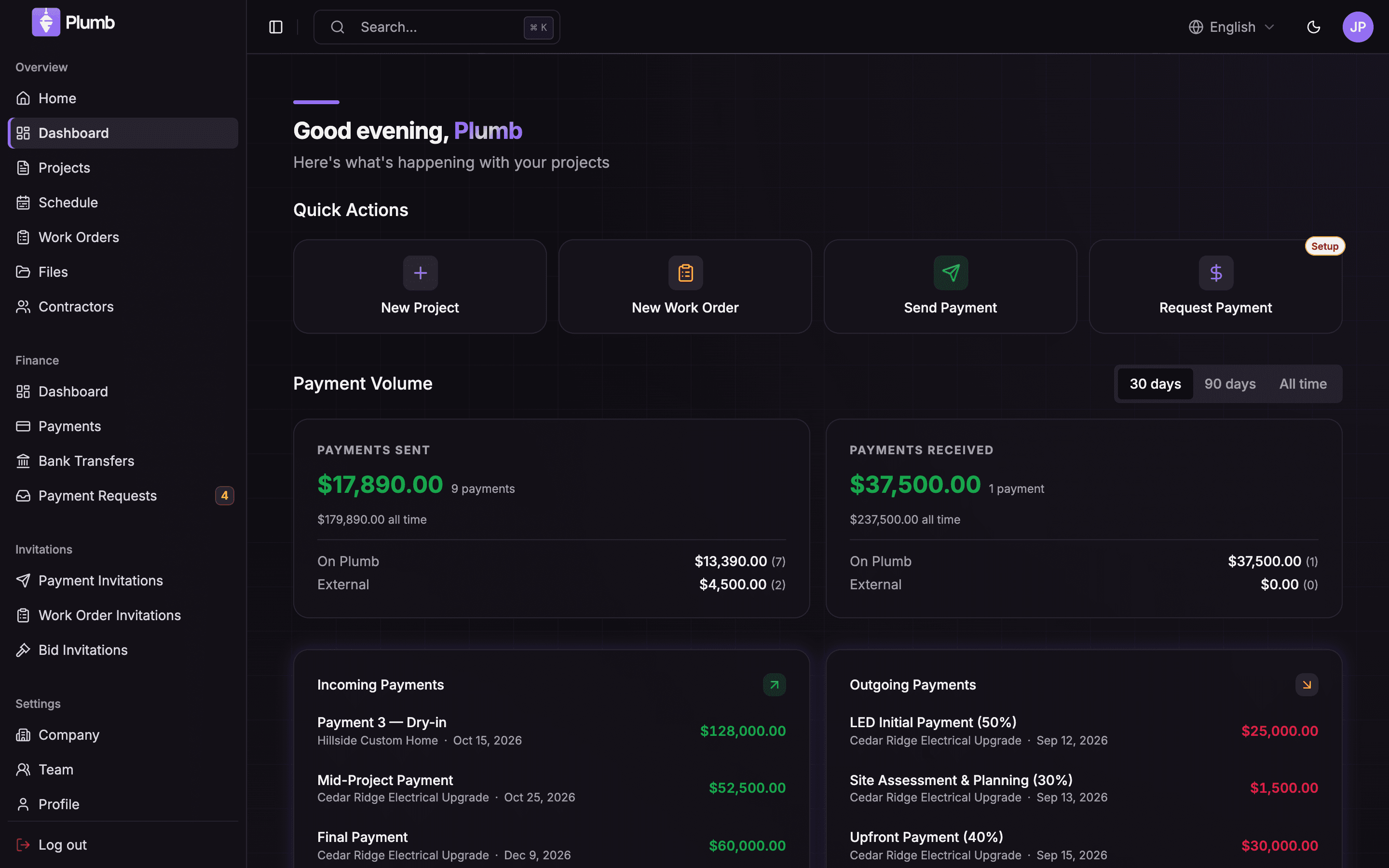
Task: Open LED Initial Payment (50%) entry
Action: click(1084, 731)
